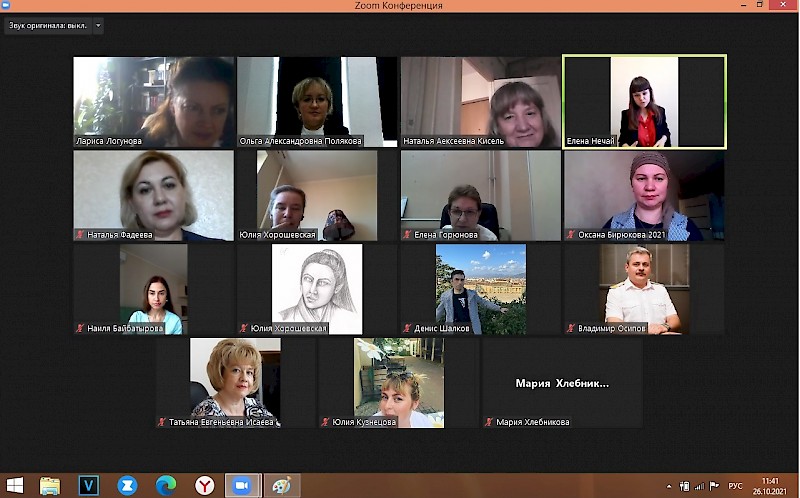Select the Мария Хлебникова tile without video
This screenshot has height=498, width=800.
click(562, 383)
